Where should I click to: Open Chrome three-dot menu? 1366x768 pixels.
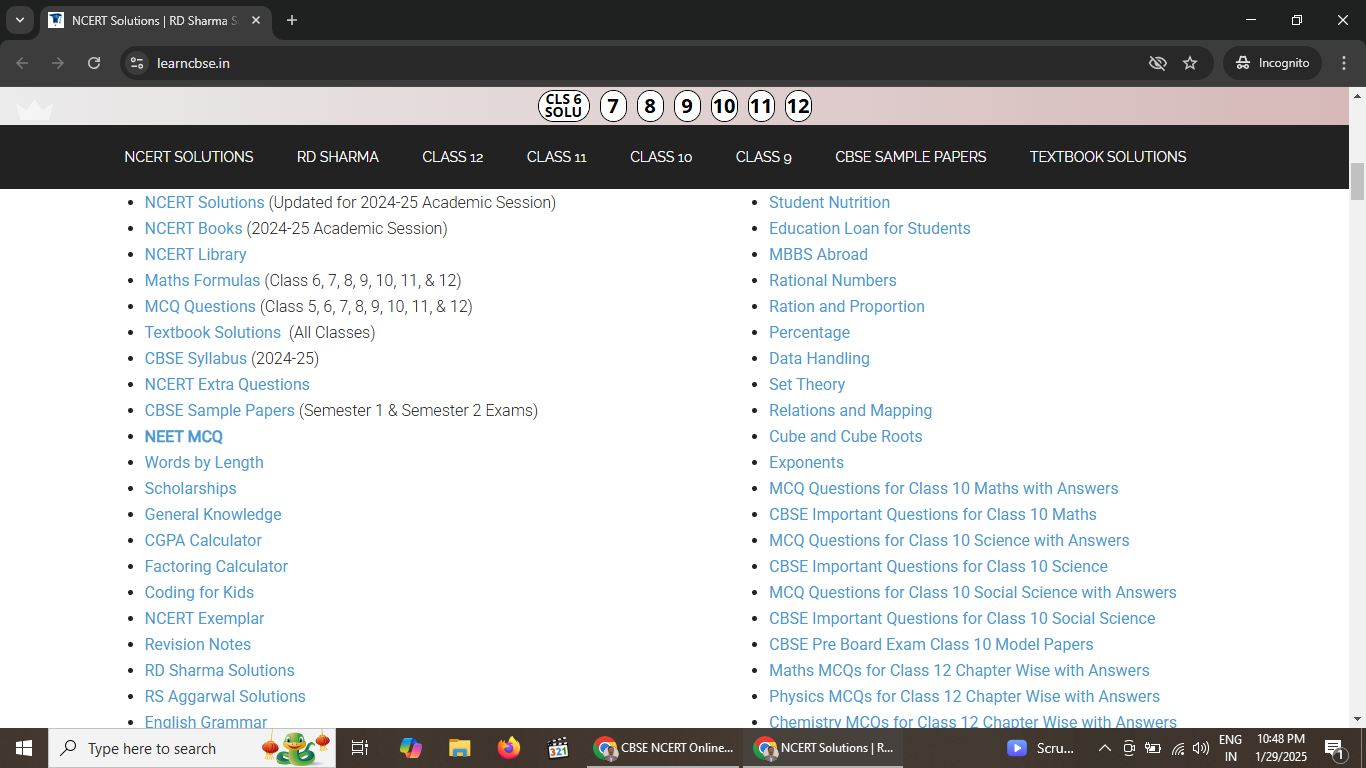coord(1343,63)
